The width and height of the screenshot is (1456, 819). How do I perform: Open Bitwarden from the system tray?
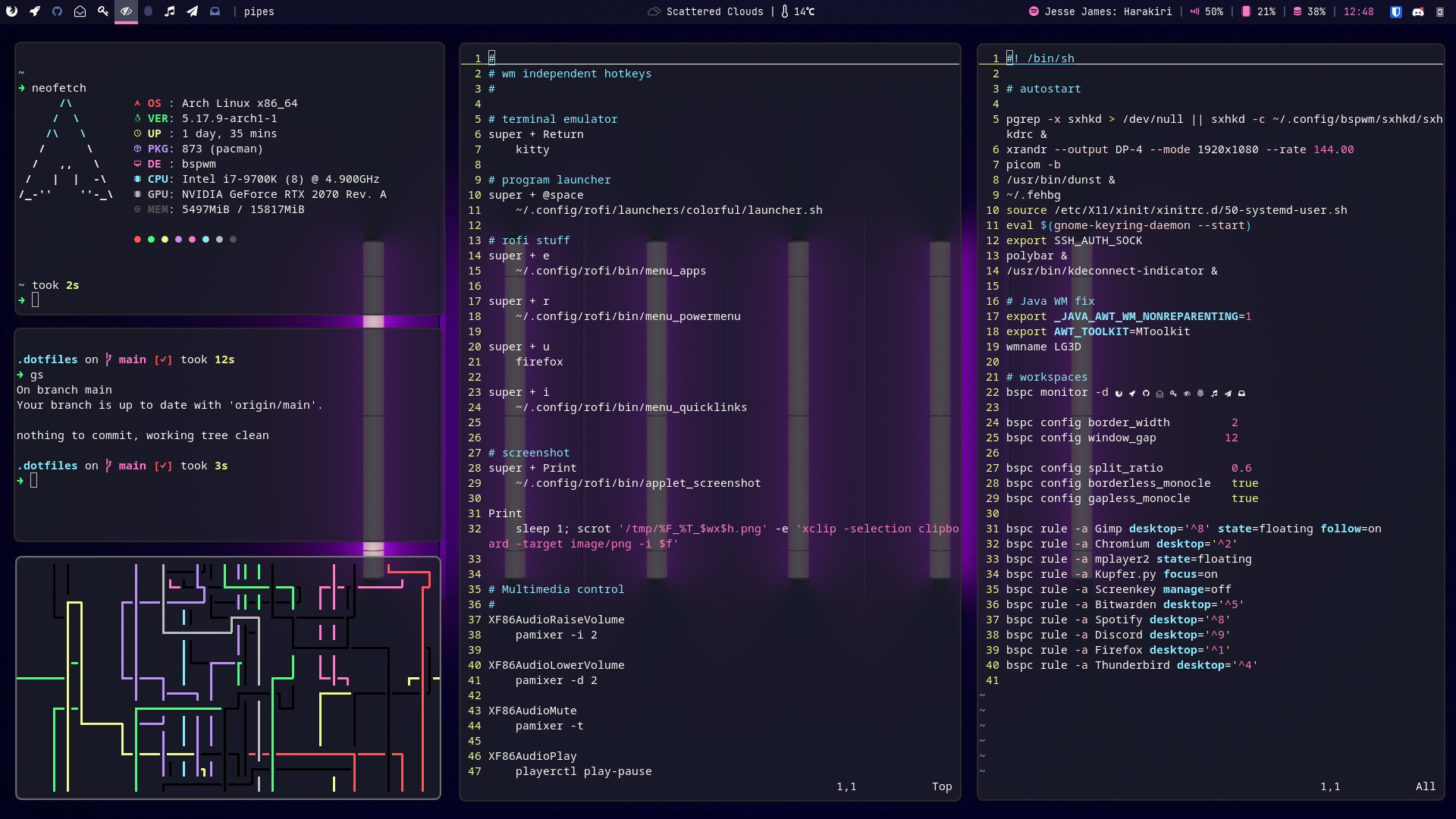point(1396,11)
